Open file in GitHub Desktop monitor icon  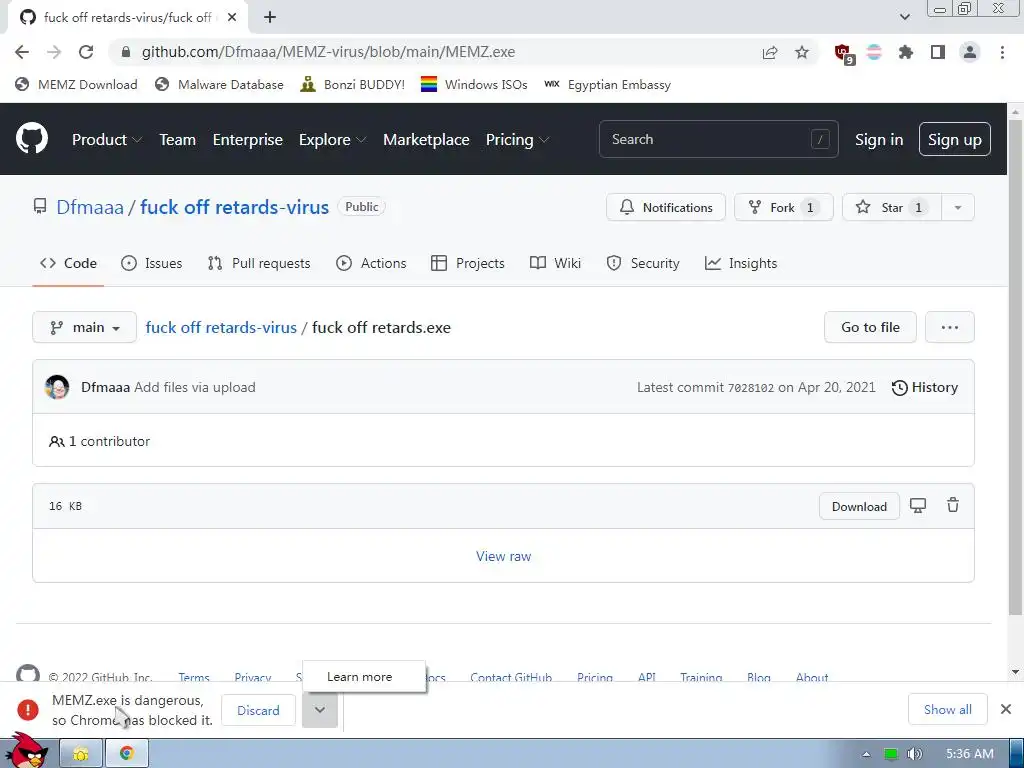pos(918,505)
